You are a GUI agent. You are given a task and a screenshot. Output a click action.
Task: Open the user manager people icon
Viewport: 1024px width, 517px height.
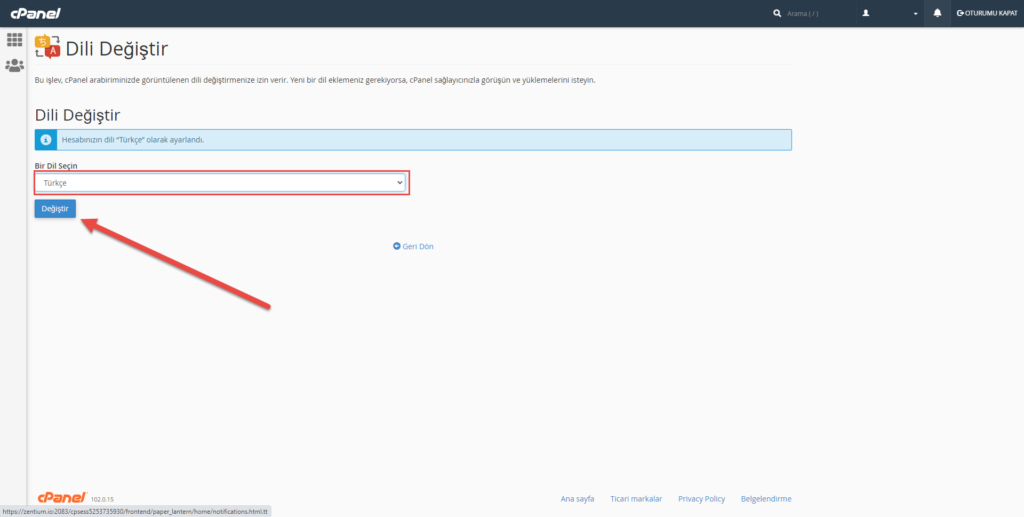[x=15, y=65]
